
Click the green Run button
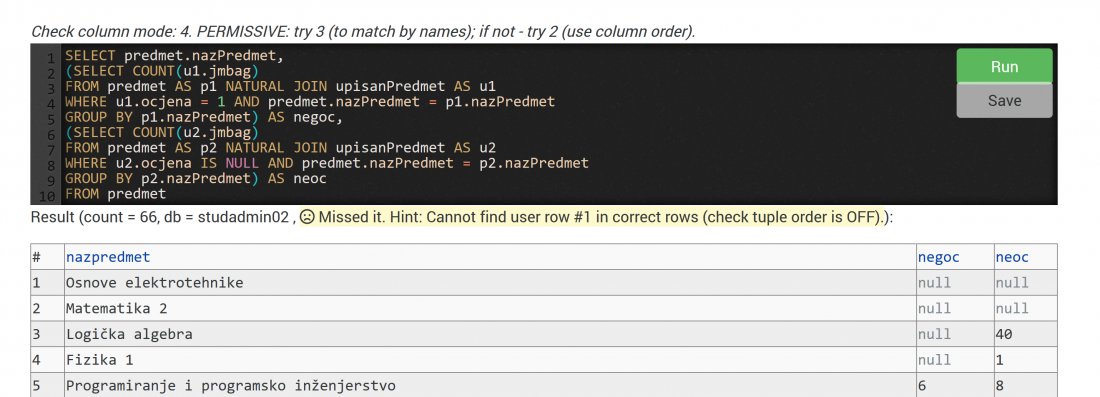pos(1004,67)
